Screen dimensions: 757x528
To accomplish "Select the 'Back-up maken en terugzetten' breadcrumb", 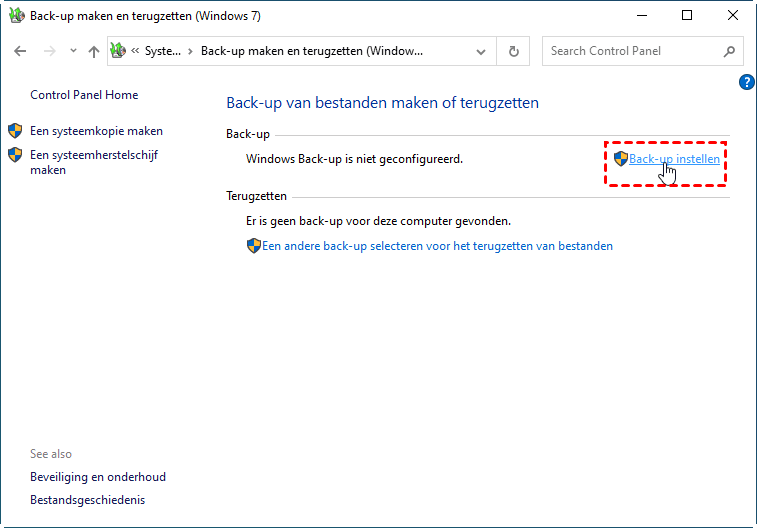I will [312, 51].
